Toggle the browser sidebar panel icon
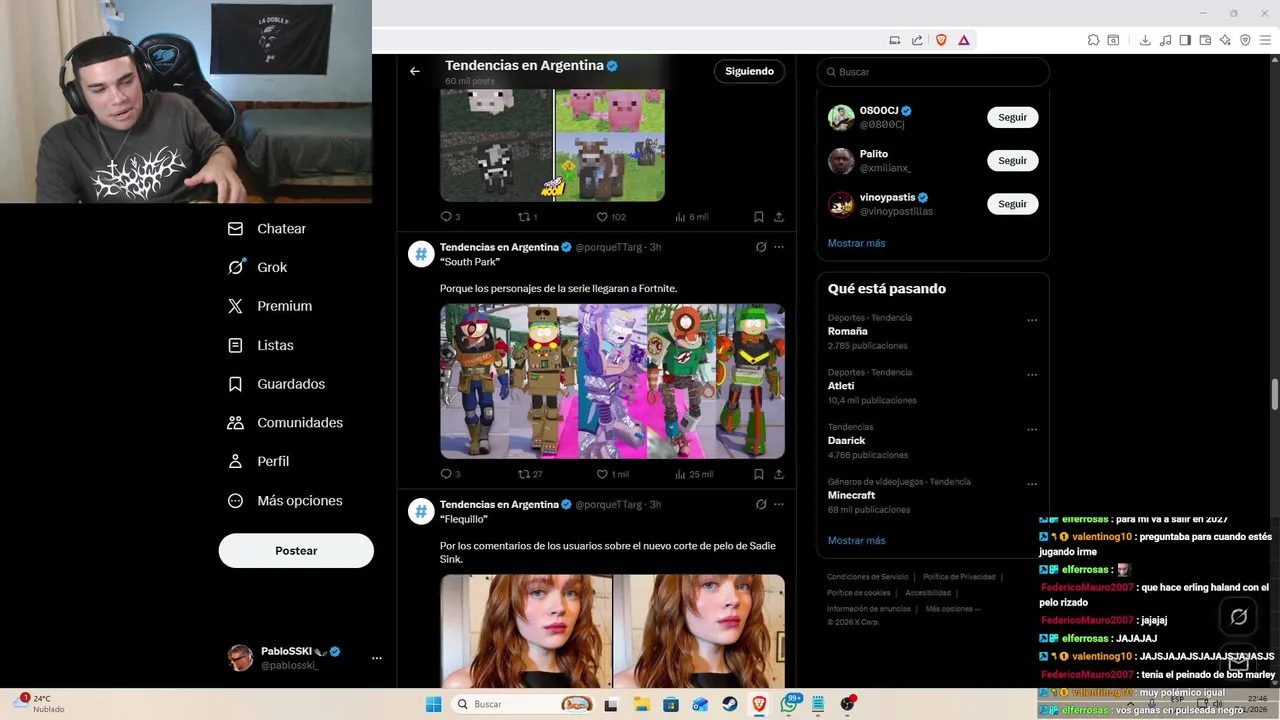 click(1185, 40)
